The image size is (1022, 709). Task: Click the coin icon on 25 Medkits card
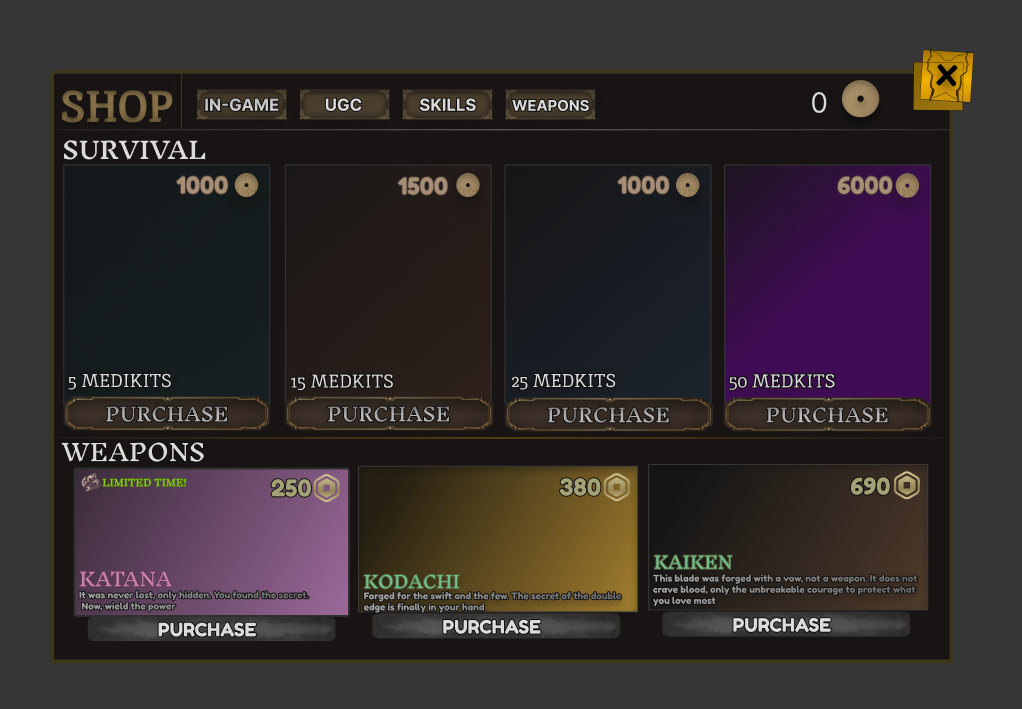point(687,185)
